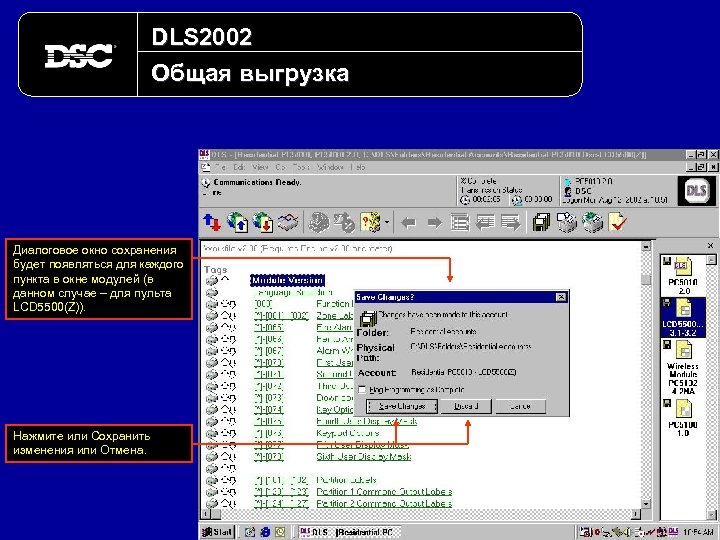
Task: Click printer tag icon on Partition Labels row
Action: coord(211,480)
